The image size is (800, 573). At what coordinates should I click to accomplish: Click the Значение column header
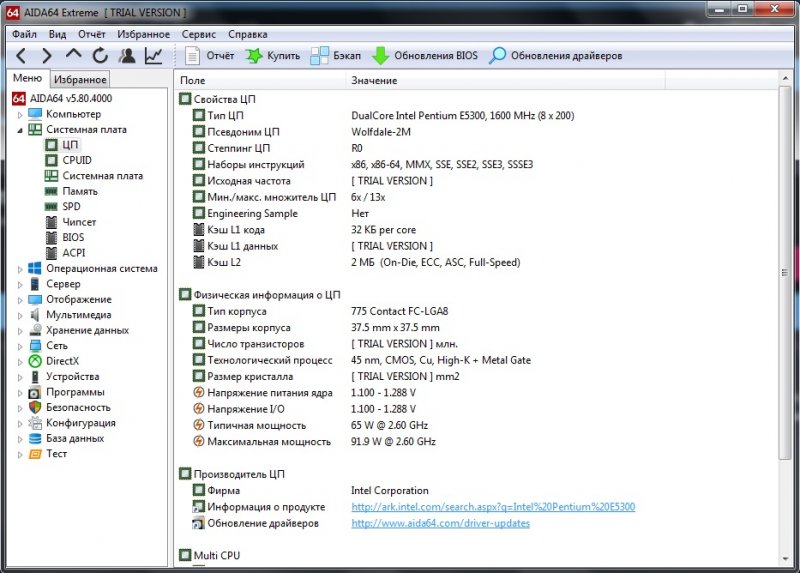point(373,80)
